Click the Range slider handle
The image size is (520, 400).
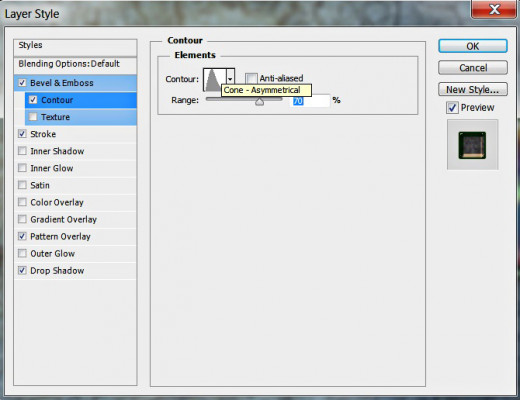(x=259, y=102)
